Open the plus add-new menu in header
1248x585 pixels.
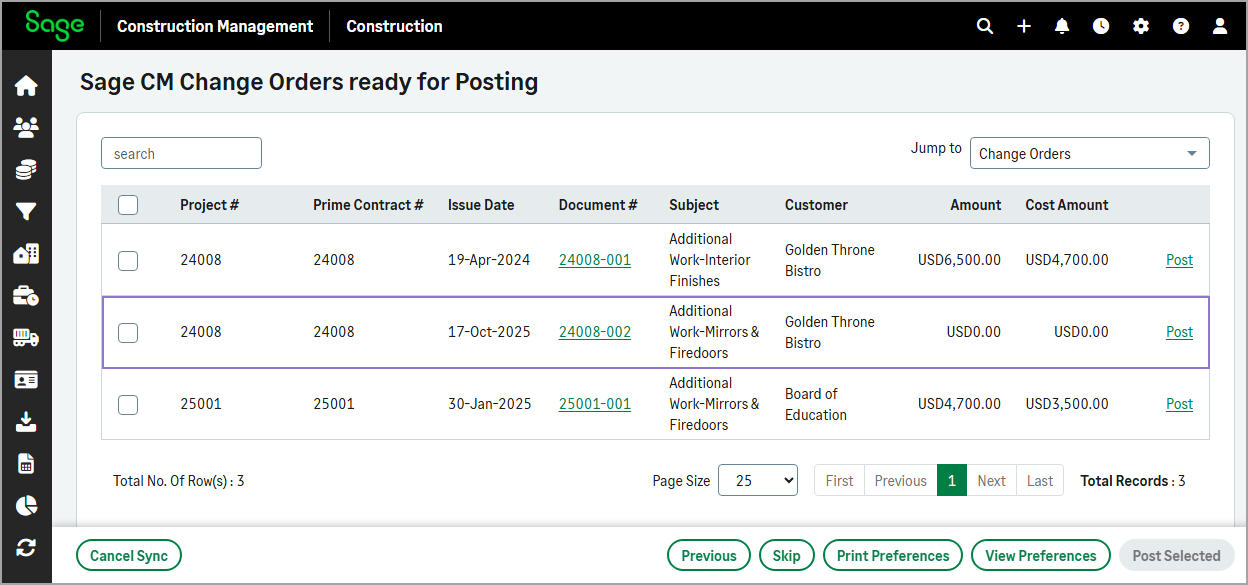point(1024,27)
